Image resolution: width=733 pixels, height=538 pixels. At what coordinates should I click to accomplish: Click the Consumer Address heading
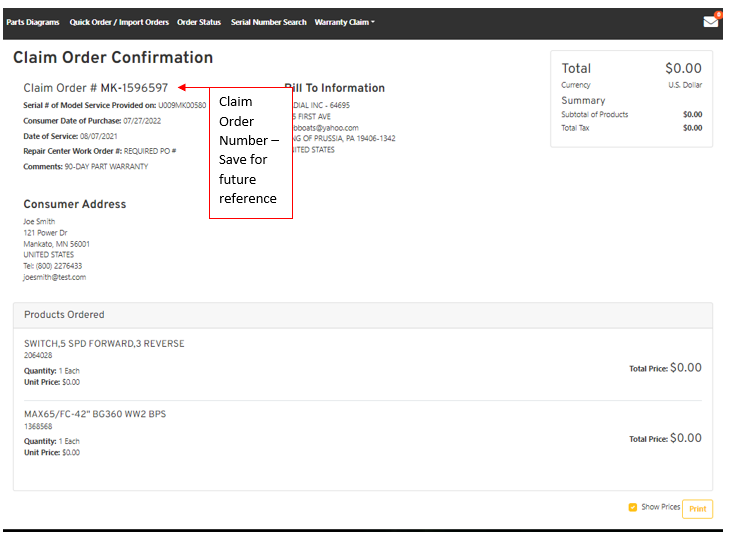tap(75, 204)
